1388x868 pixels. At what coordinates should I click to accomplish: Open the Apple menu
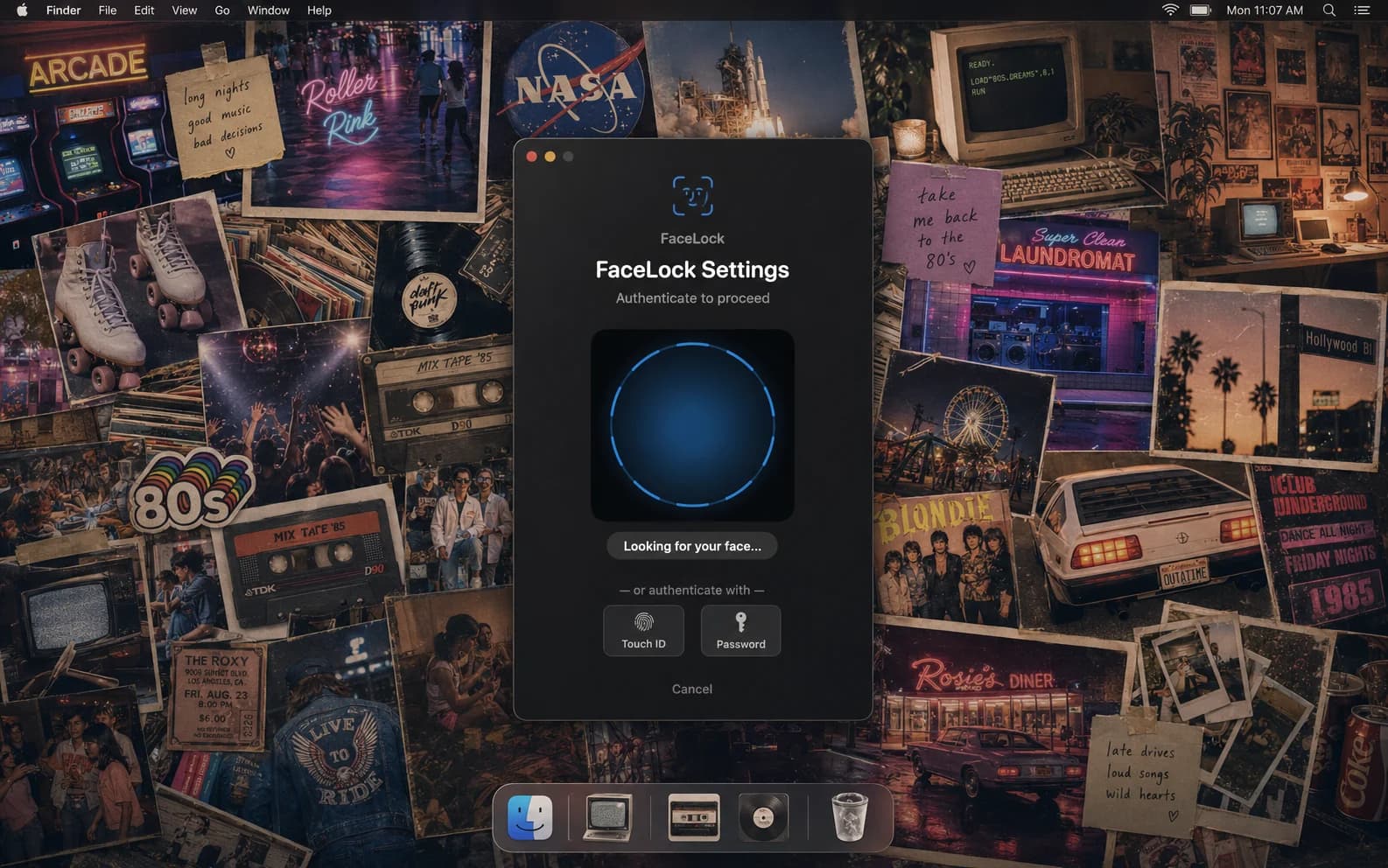pyautogui.click(x=22, y=10)
